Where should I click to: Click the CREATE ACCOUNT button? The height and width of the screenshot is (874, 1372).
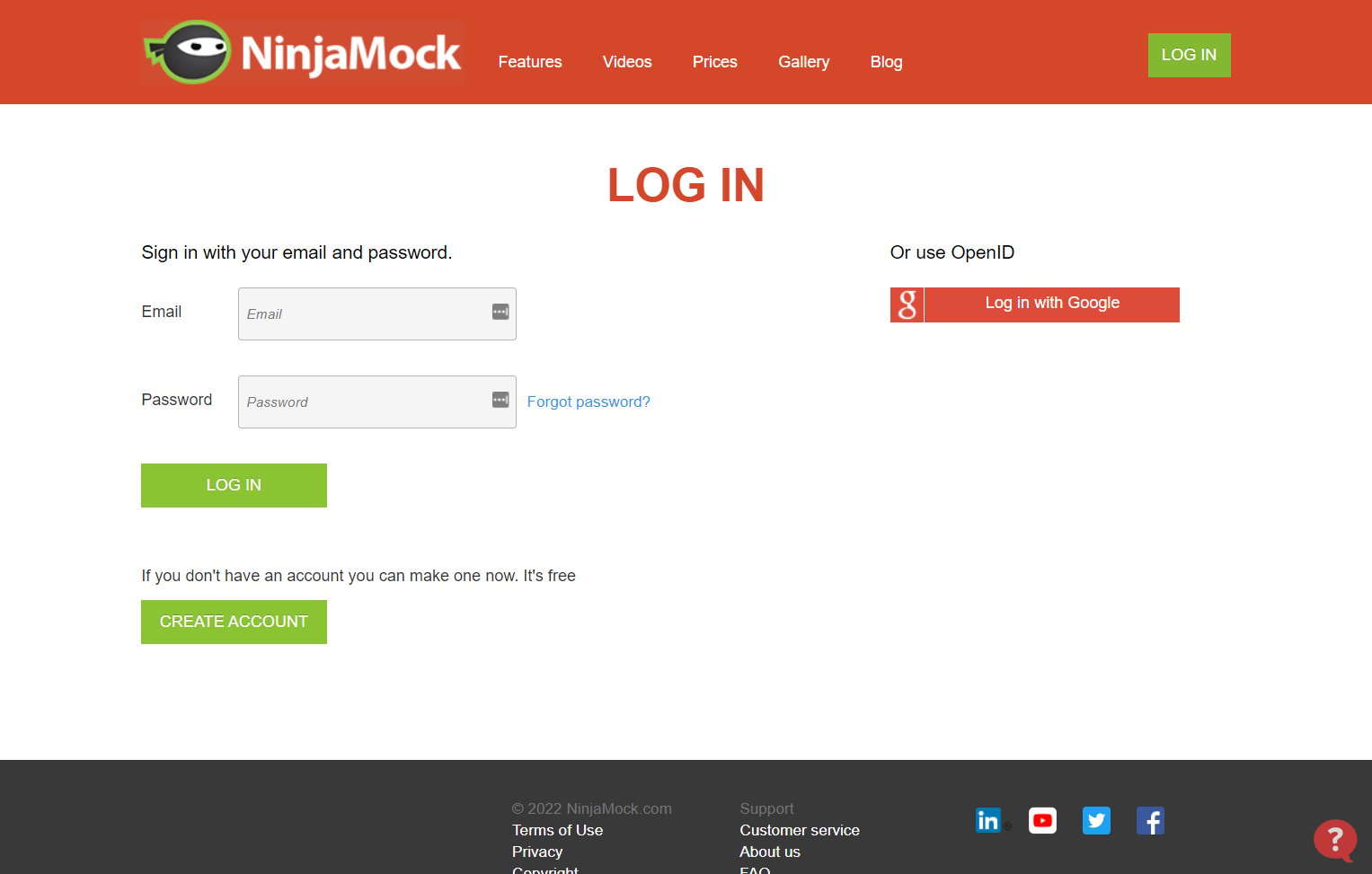(x=234, y=622)
